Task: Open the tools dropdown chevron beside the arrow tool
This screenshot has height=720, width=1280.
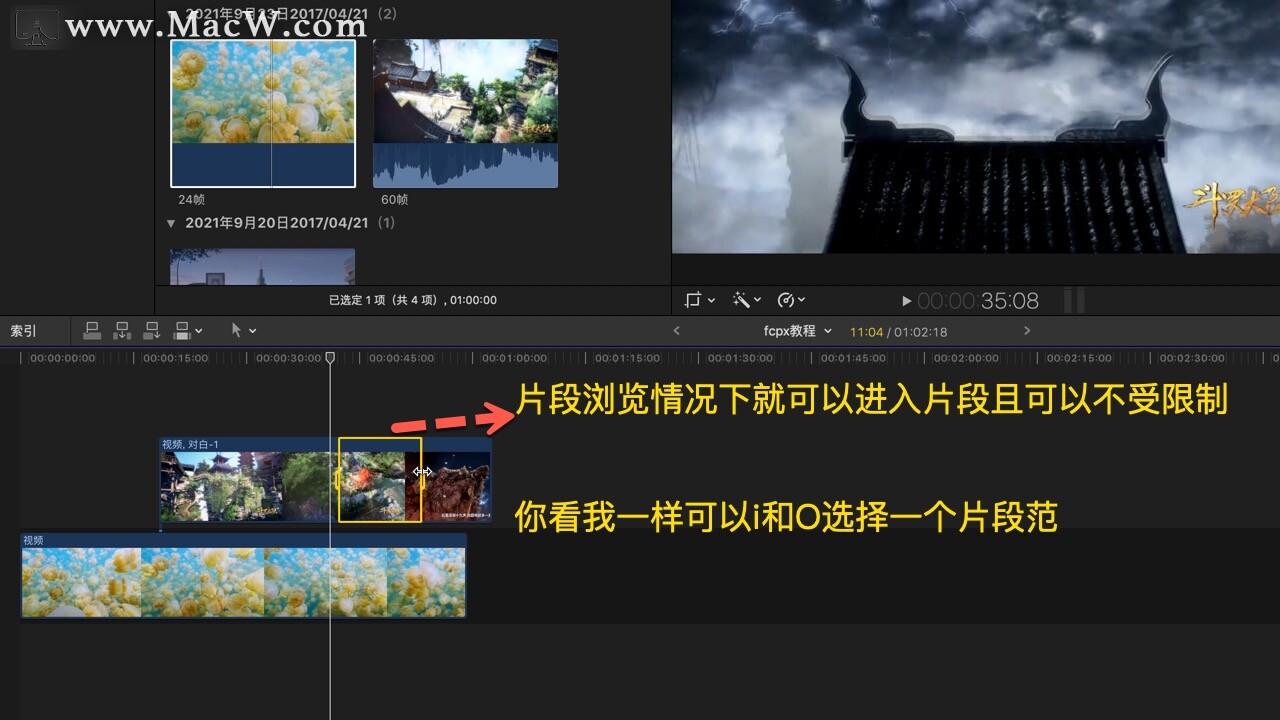Action: (253, 331)
